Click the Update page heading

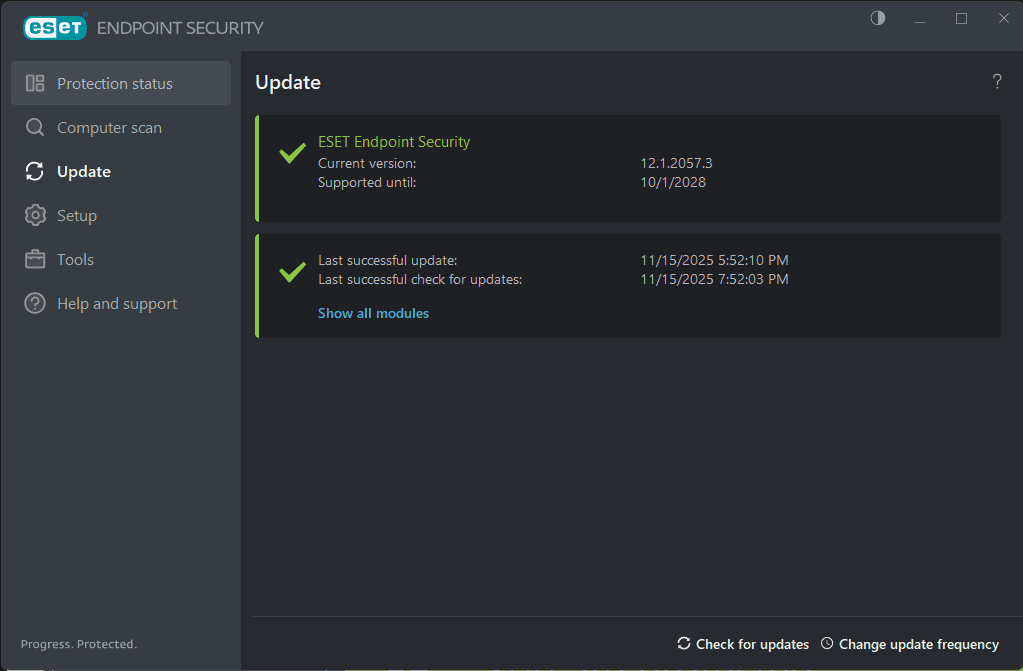click(288, 82)
